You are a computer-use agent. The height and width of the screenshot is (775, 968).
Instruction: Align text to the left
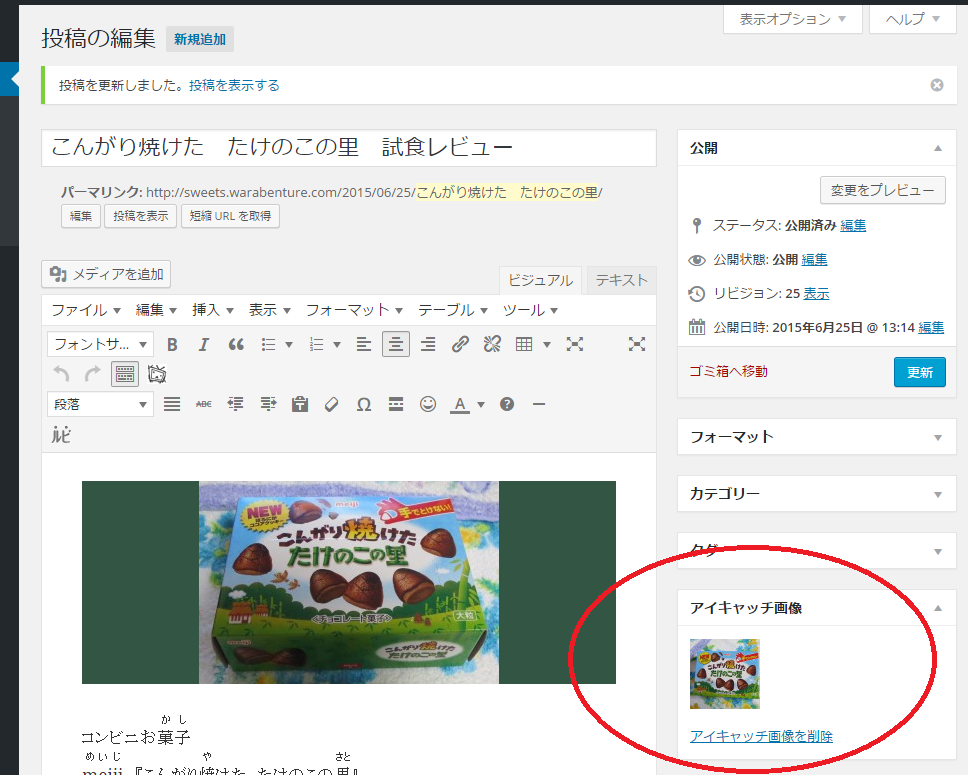(364, 345)
